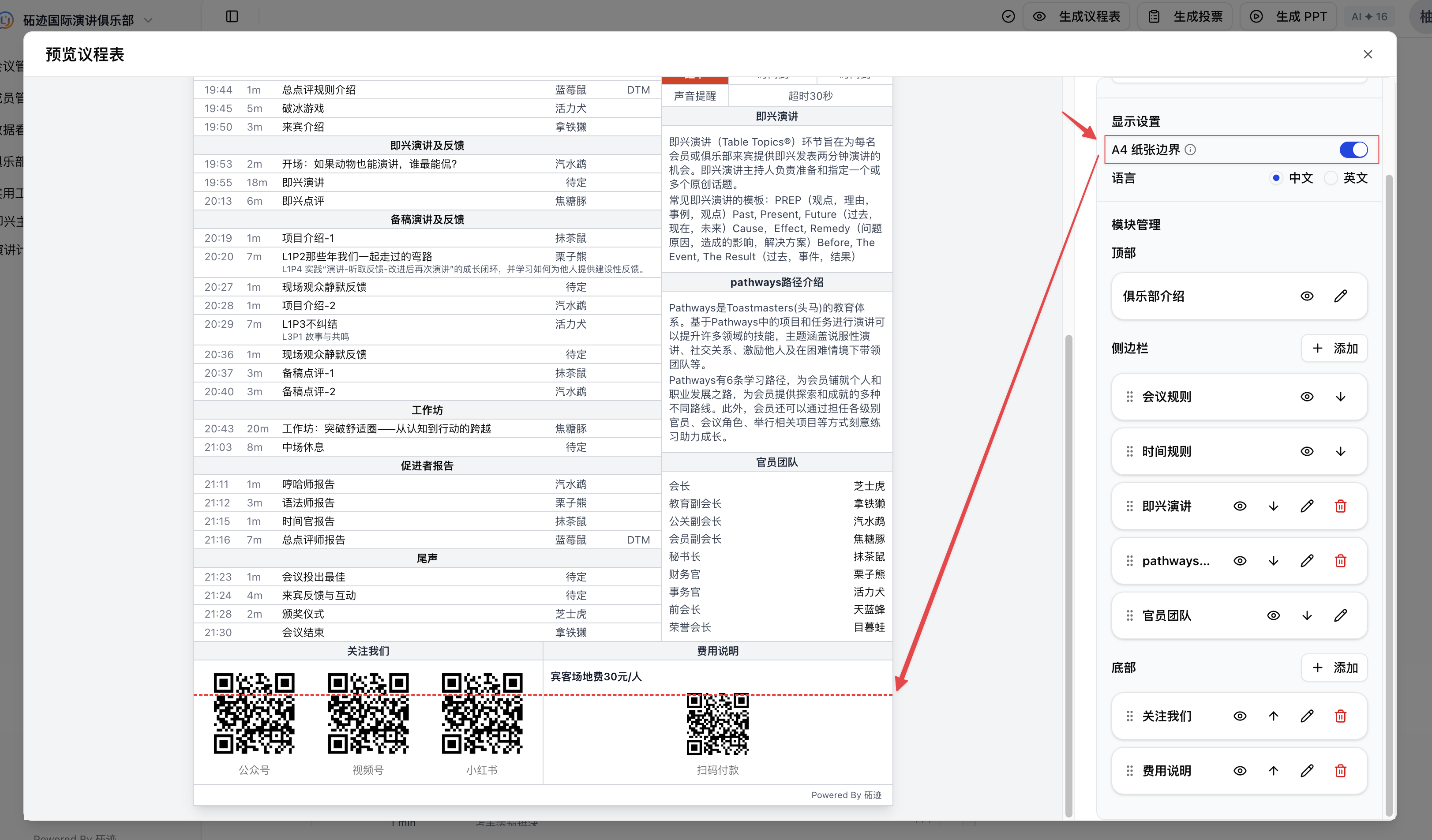Click the 生成 PPT button

pyautogui.click(x=1288, y=16)
